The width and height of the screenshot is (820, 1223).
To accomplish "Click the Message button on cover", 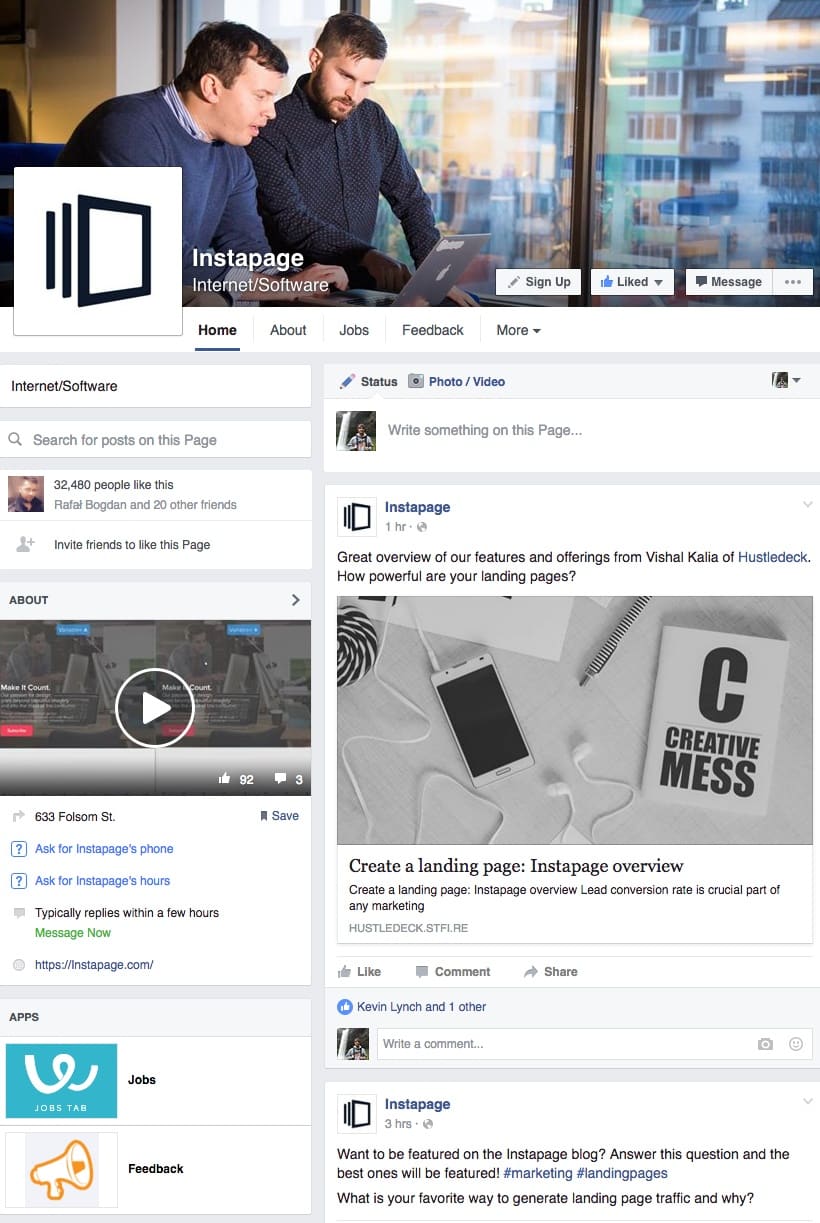I will 728,282.
